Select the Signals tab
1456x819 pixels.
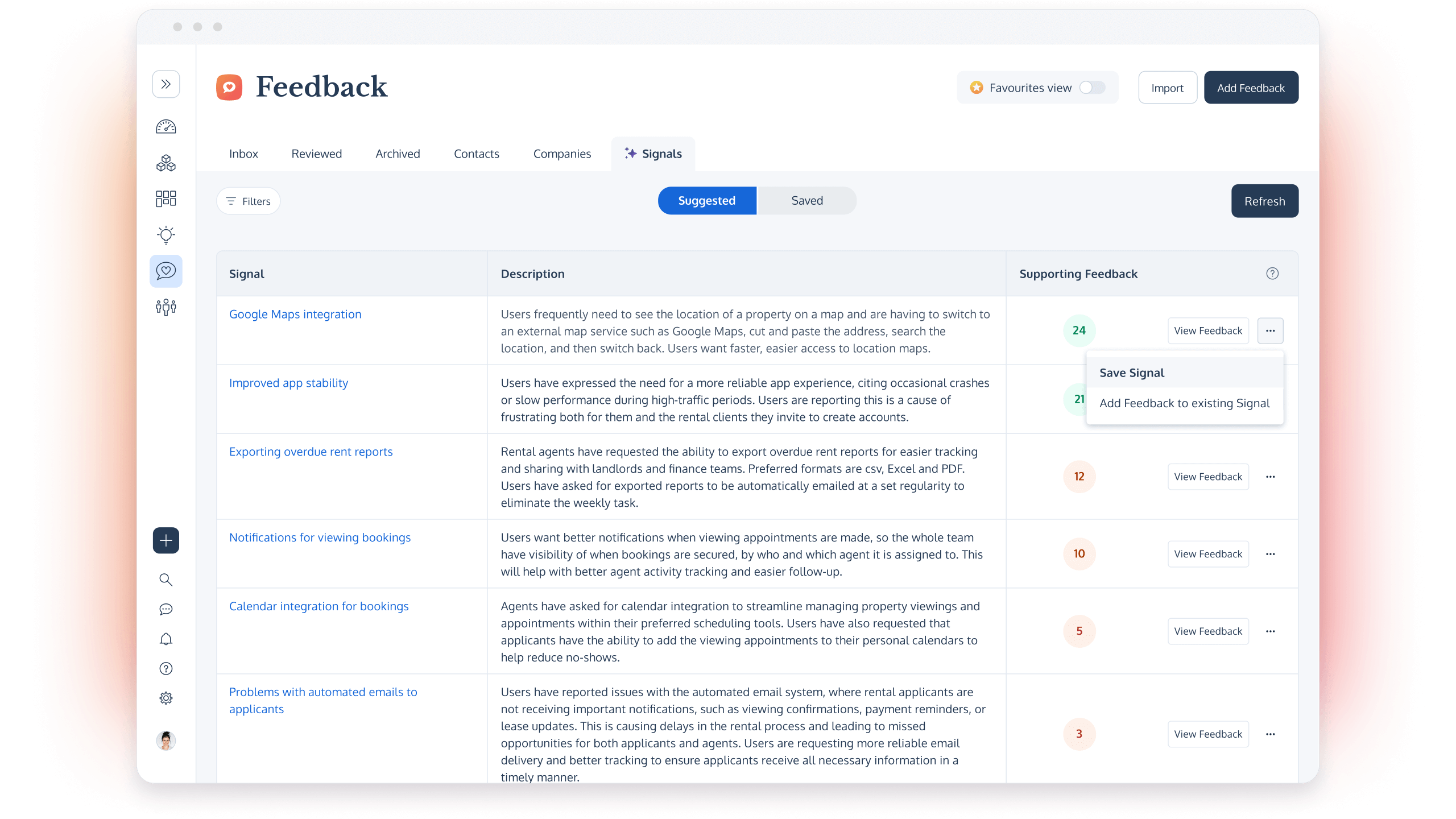[653, 154]
